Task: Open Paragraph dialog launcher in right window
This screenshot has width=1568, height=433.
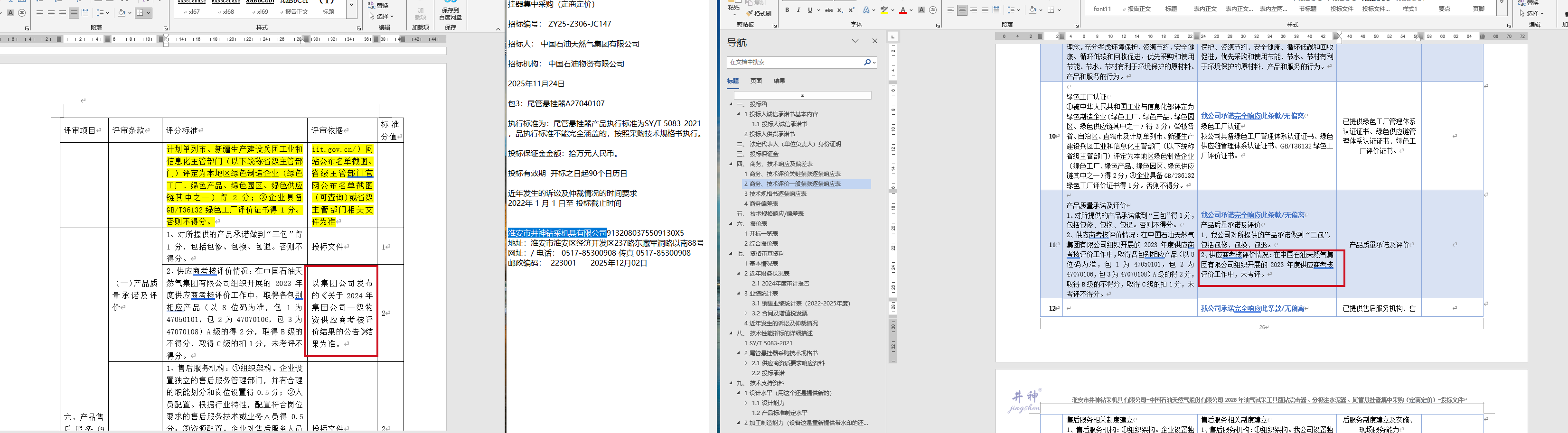Action: point(1076,26)
